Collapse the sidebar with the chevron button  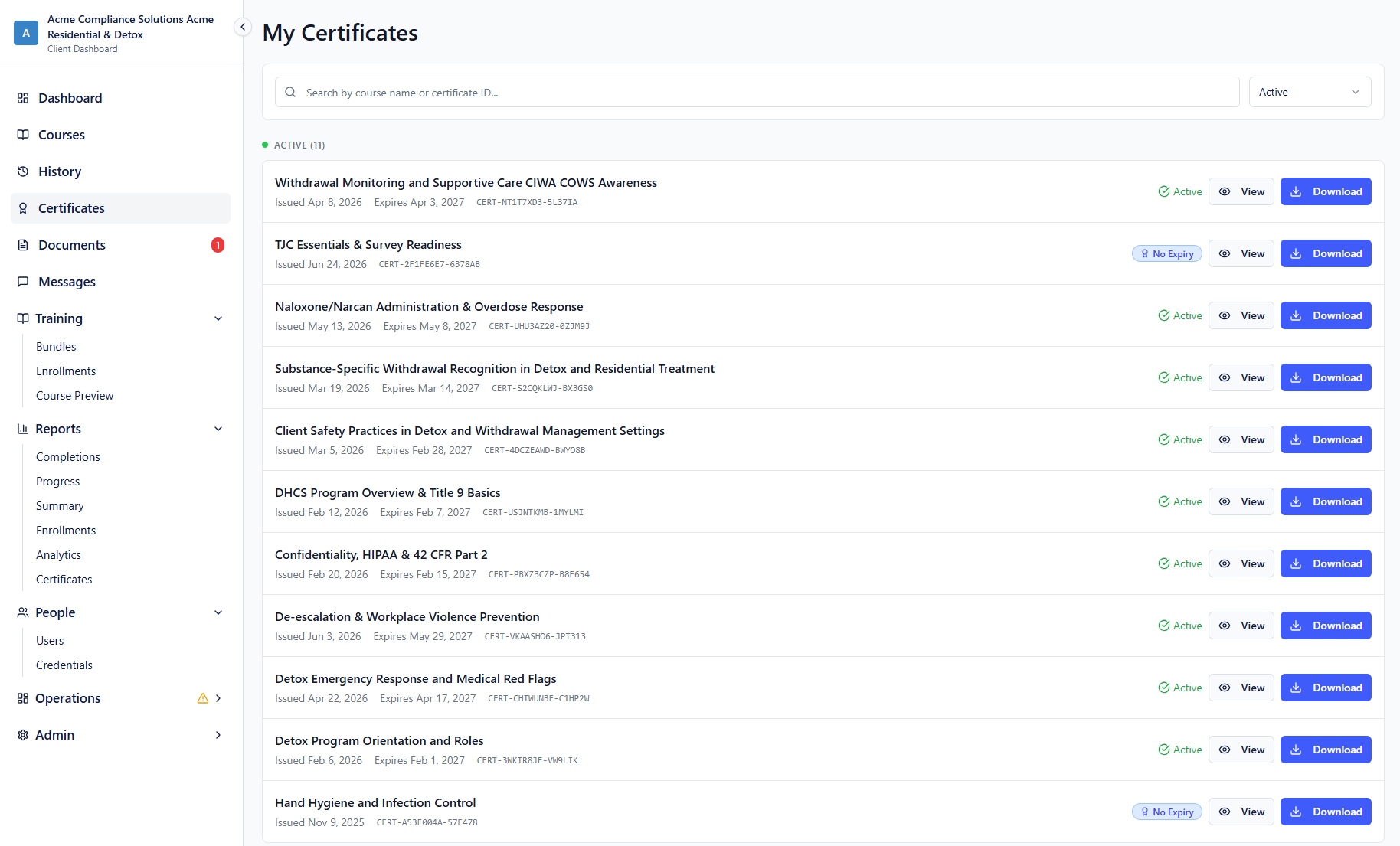(x=243, y=28)
